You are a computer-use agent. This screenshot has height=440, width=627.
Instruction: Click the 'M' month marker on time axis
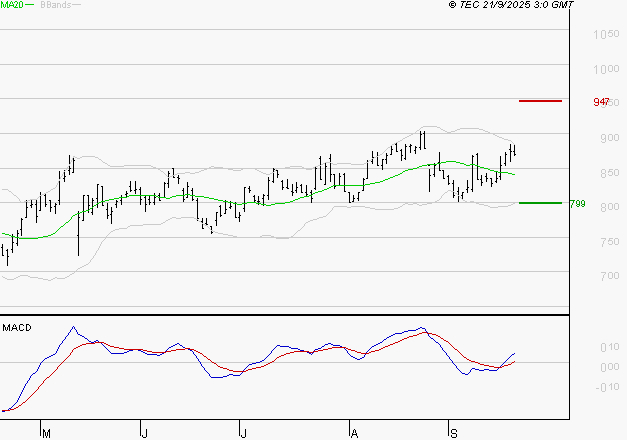[45, 432]
